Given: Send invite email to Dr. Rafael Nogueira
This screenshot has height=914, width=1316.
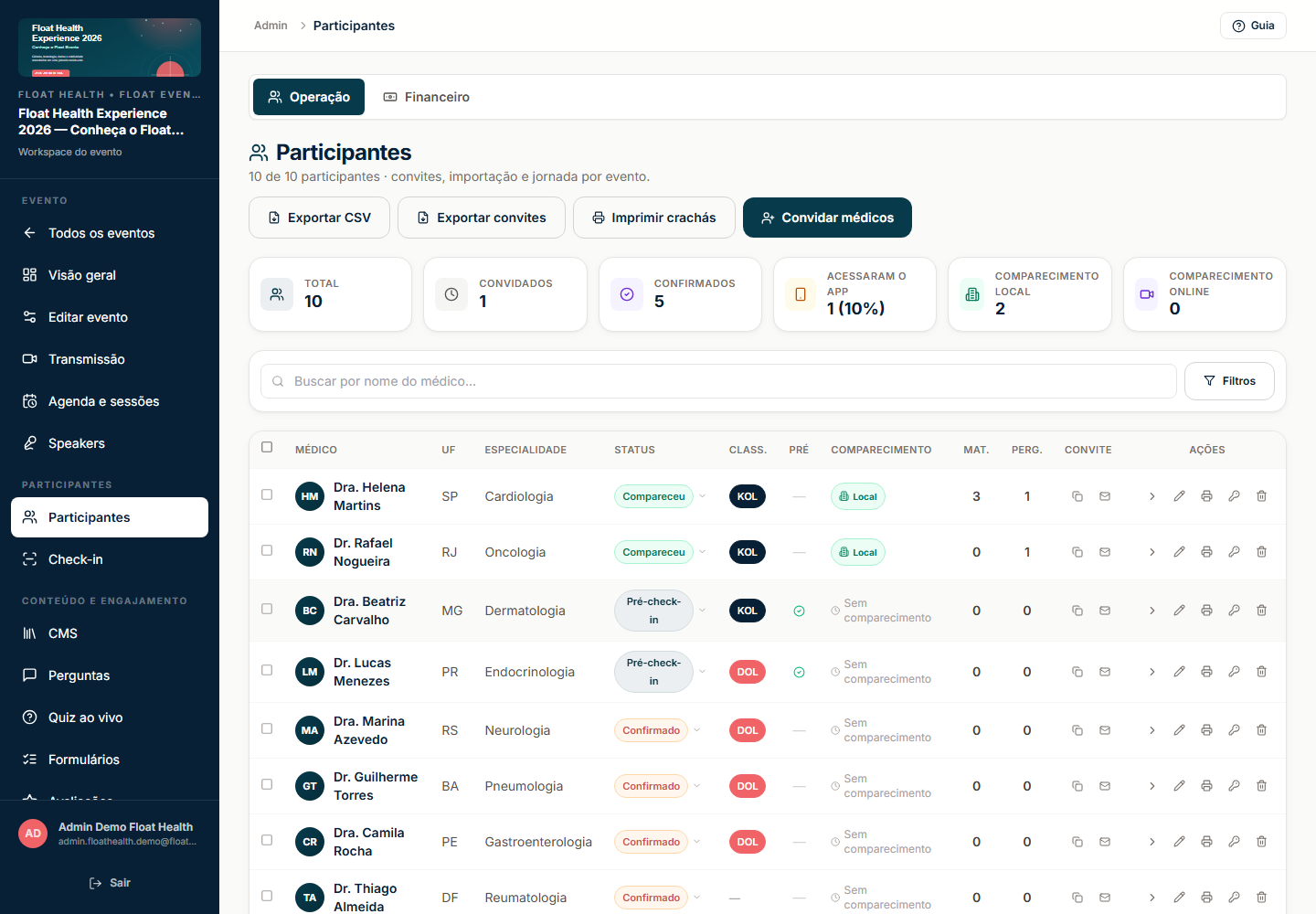Looking at the screenshot, I should tap(1105, 552).
